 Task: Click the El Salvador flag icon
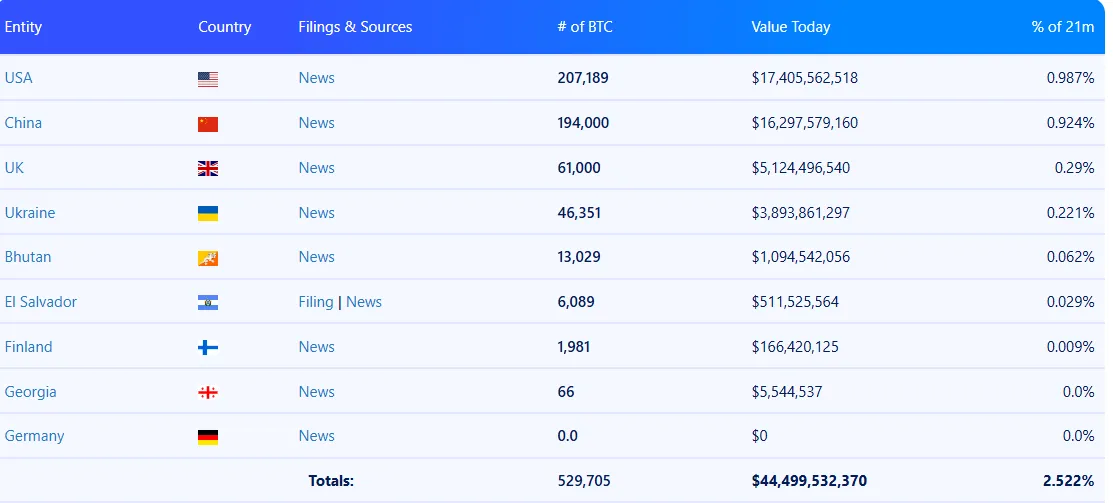(x=208, y=303)
